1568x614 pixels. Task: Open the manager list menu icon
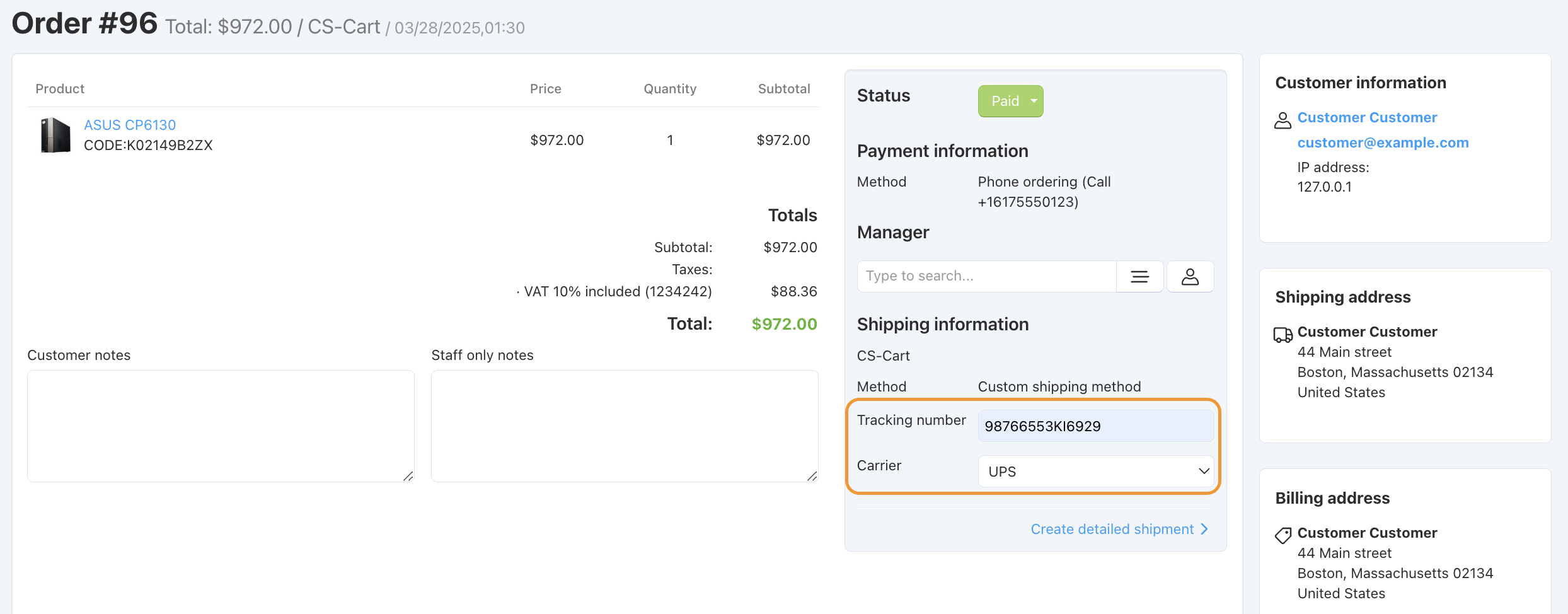pos(1139,276)
